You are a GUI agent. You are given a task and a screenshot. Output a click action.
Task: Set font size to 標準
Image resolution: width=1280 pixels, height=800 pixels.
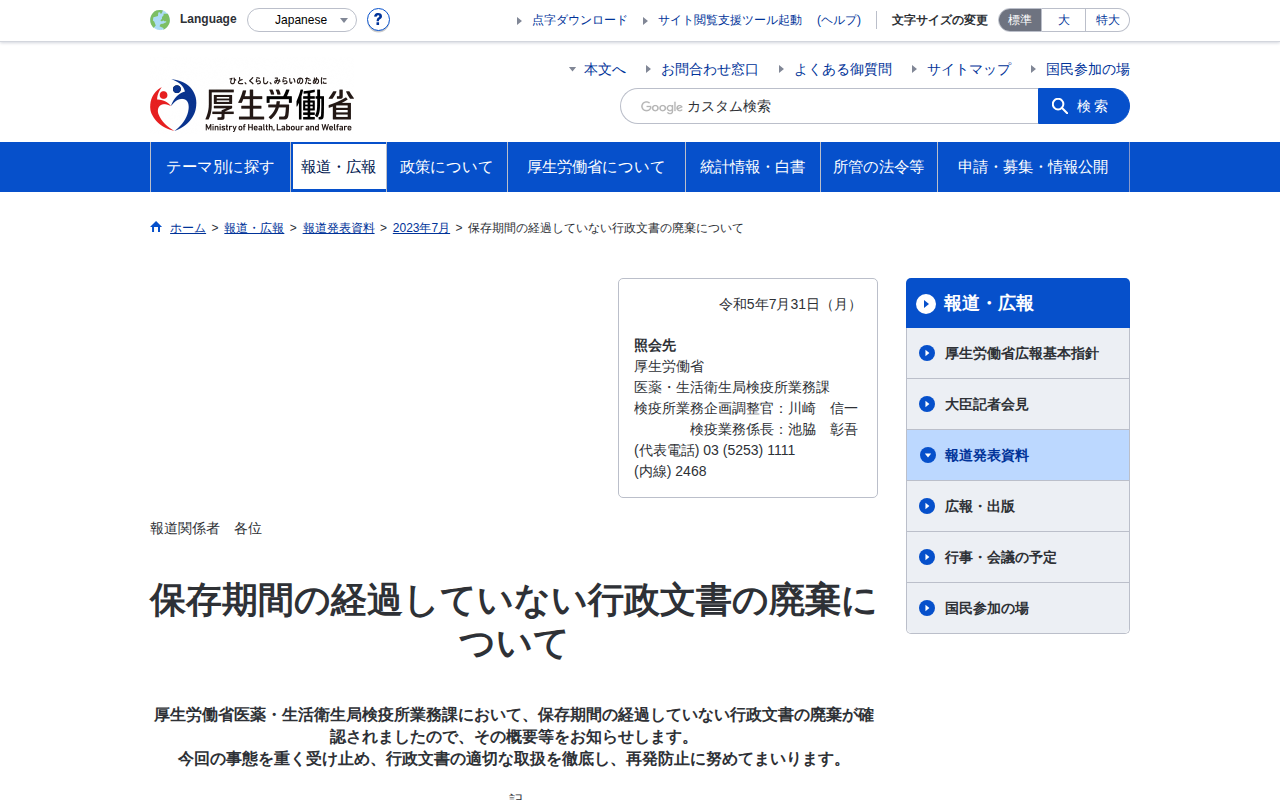[x=1020, y=20]
